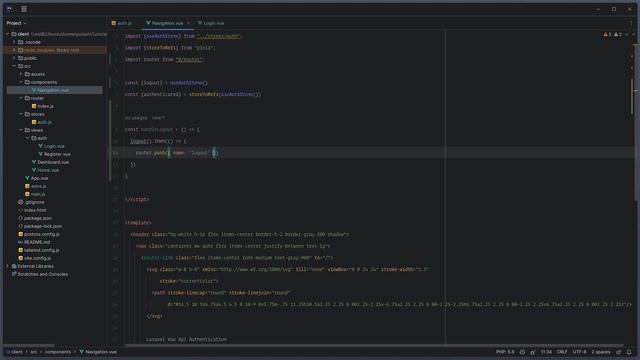
Task: Click the 11:34 cursor position indicator
Action: [546, 352]
